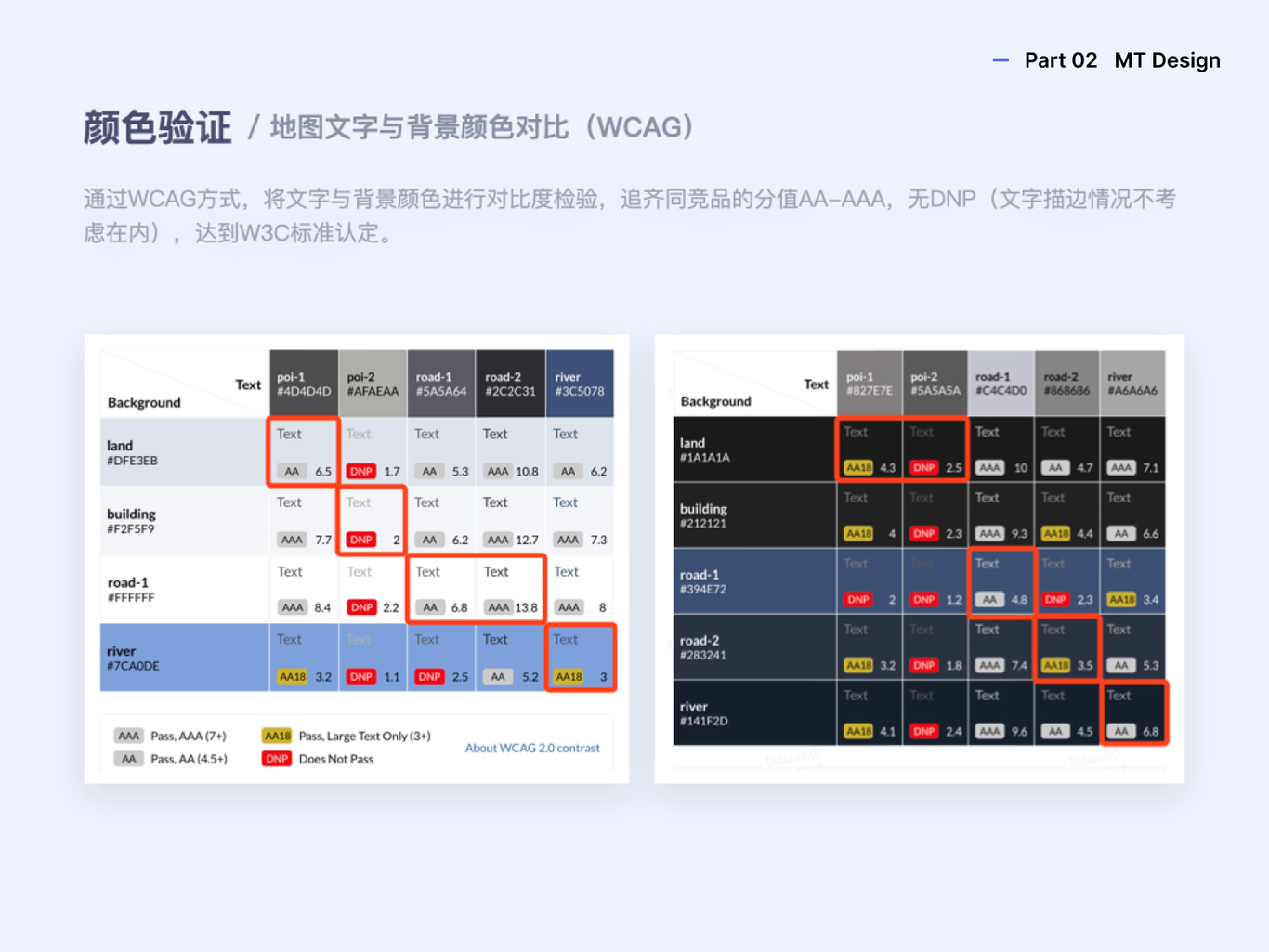Click the AA 4.7 contrast cell

[1067, 450]
